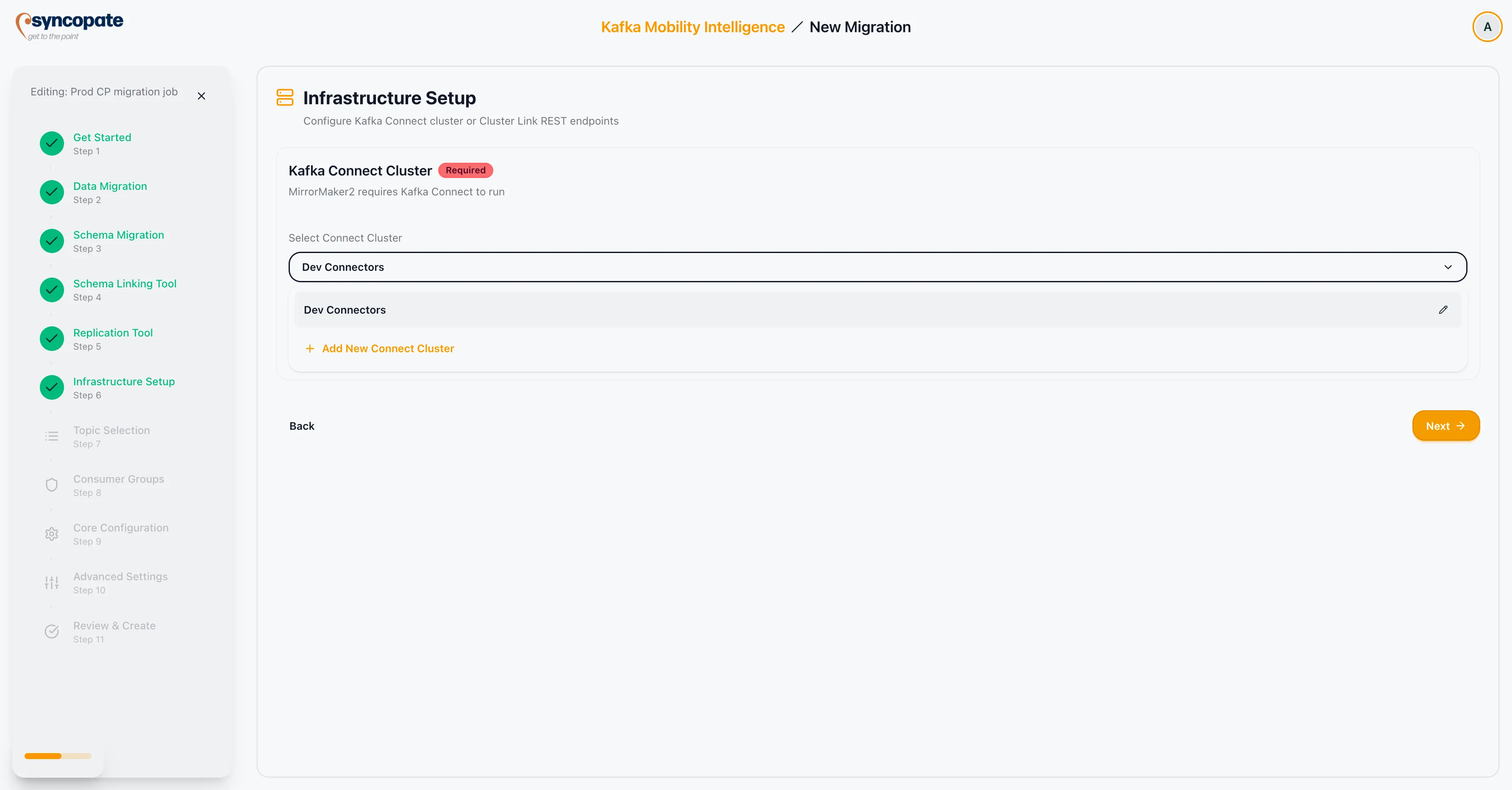Click the Infrastructure Setup server icon in header
The image size is (1512, 790).
coord(285,97)
